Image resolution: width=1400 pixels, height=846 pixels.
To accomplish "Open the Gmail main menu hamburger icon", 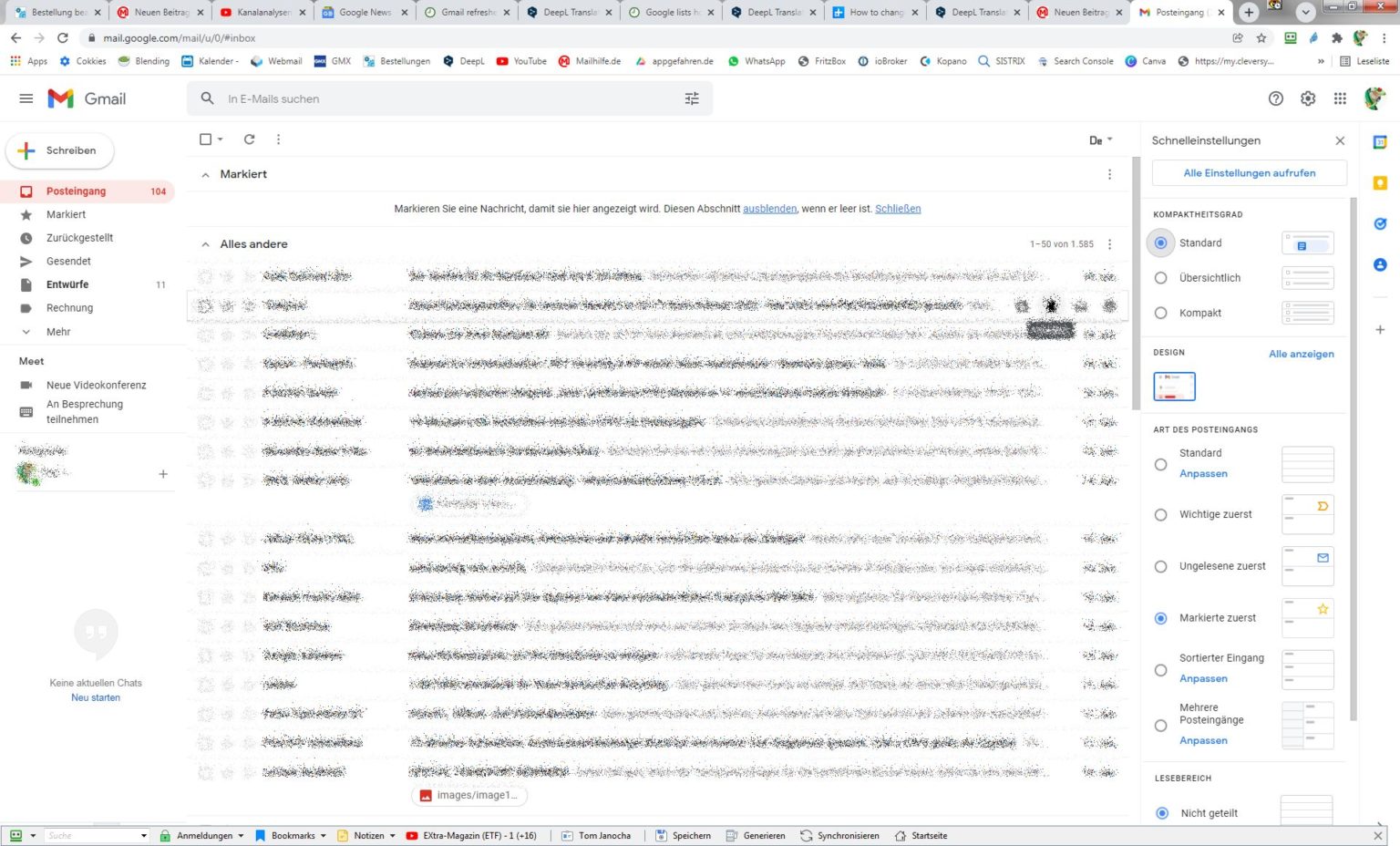I will coord(26,98).
